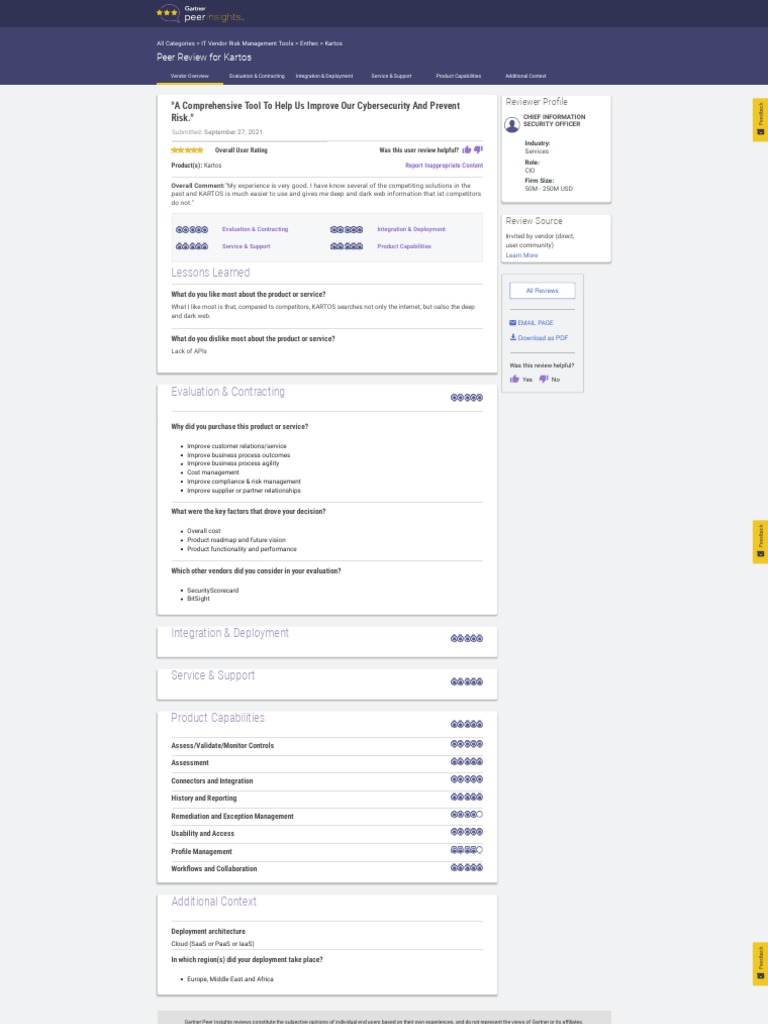
Task: Open the top yellow Feedback tab
Action: pos(760,120)
